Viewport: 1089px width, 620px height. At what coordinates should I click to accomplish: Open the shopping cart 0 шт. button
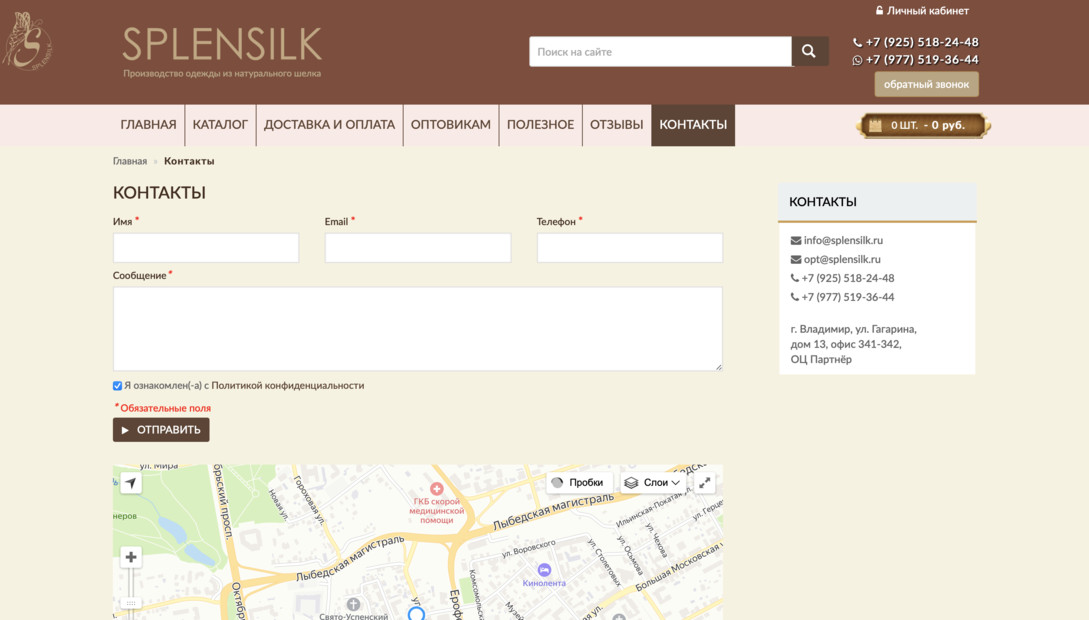pos(924,125)
